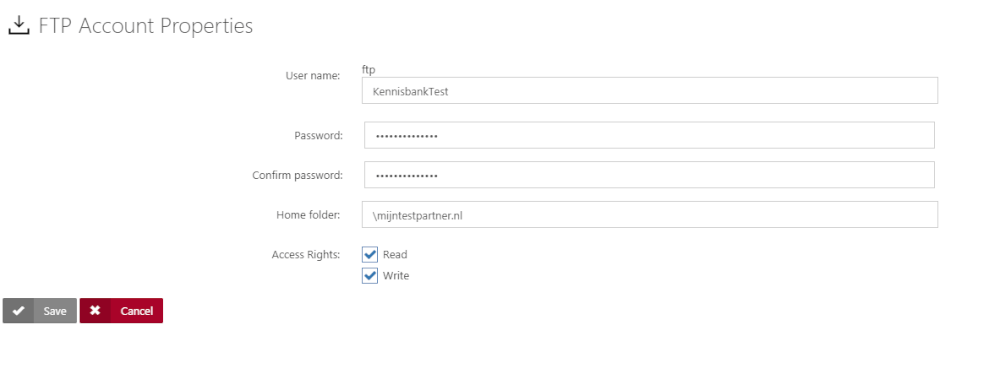
Task: Focus the Home folder field with \mijntestpartner.nl
Action: click(649, 214)
